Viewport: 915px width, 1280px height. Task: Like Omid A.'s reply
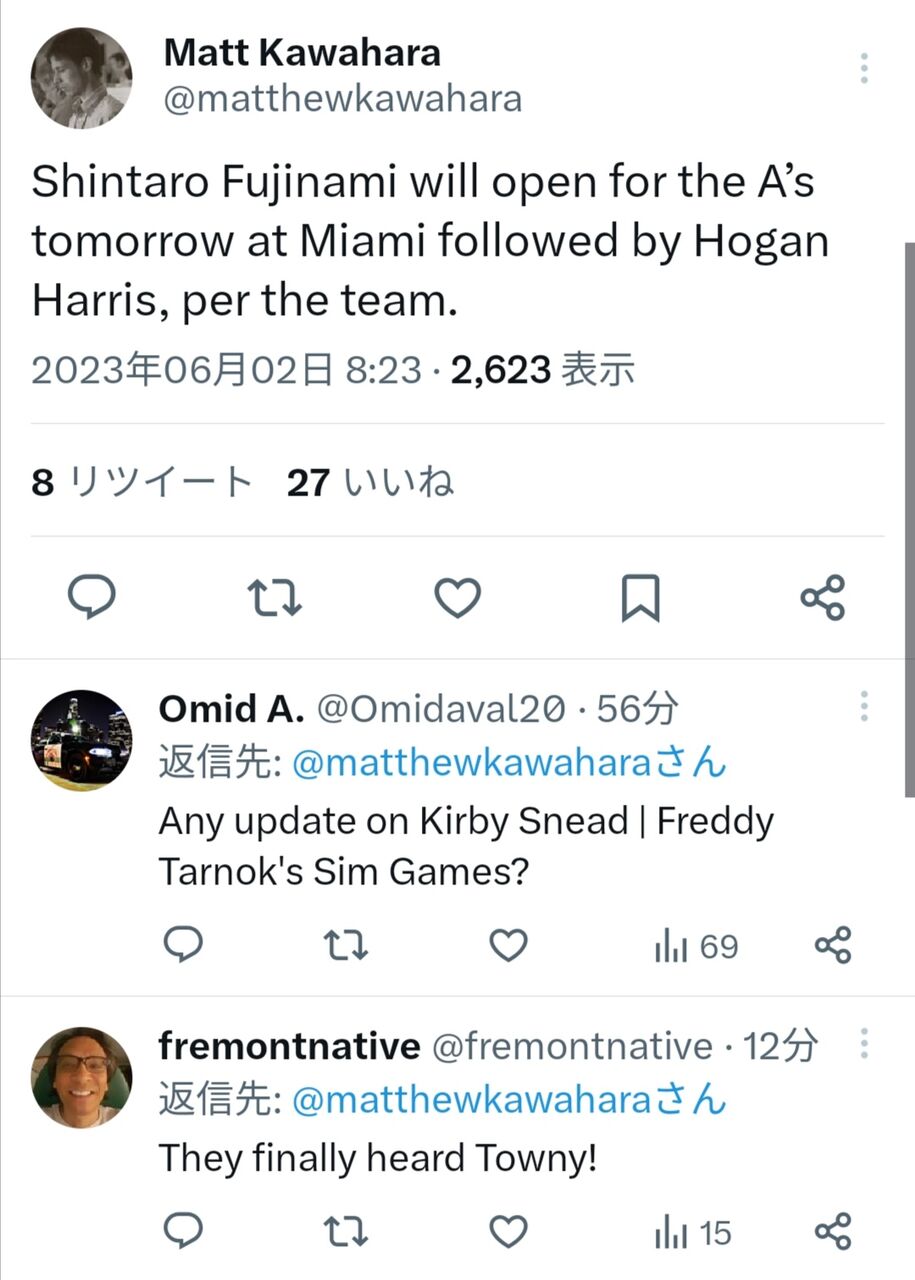pos(509,944)
